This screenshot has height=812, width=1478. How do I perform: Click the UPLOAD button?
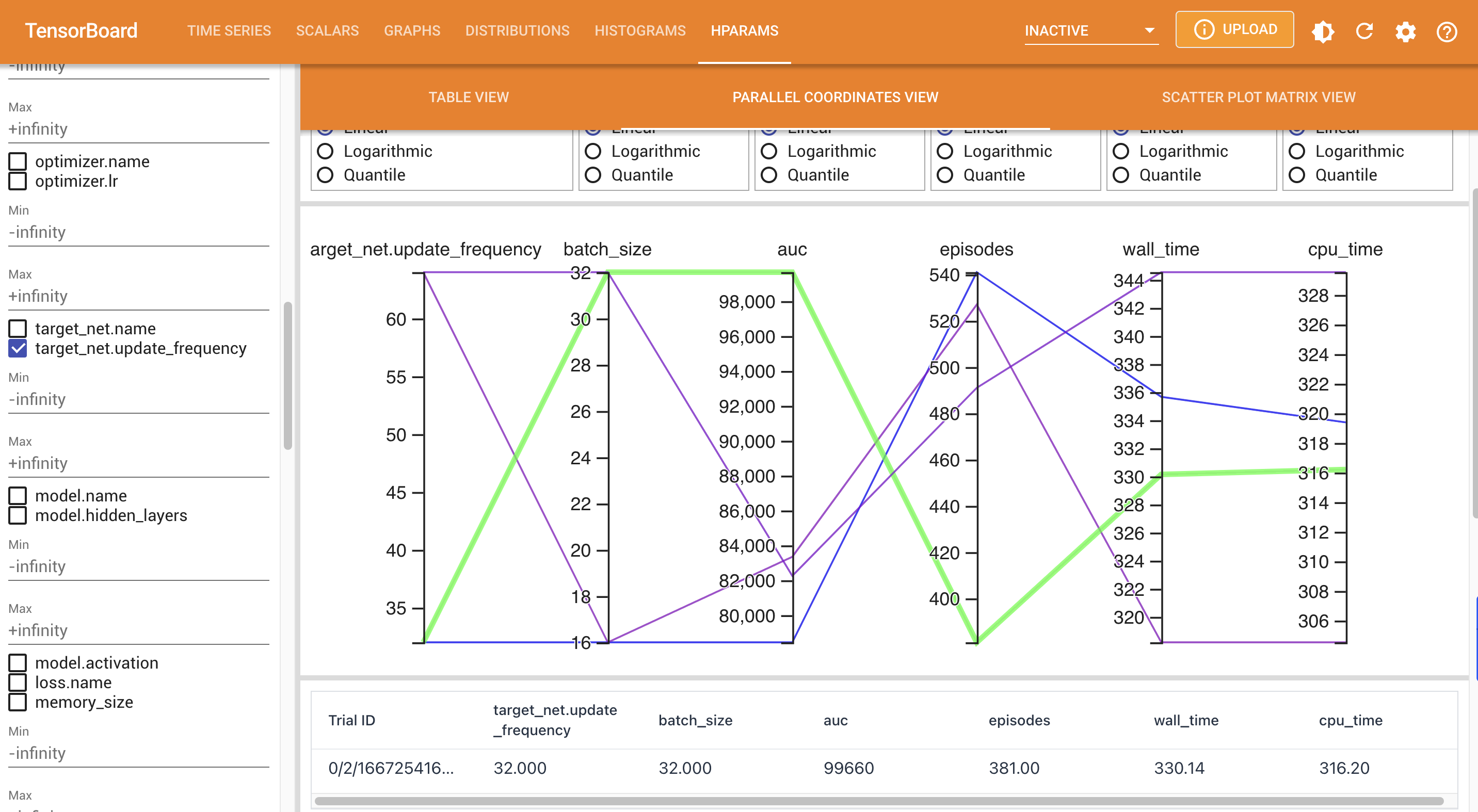1249,29
